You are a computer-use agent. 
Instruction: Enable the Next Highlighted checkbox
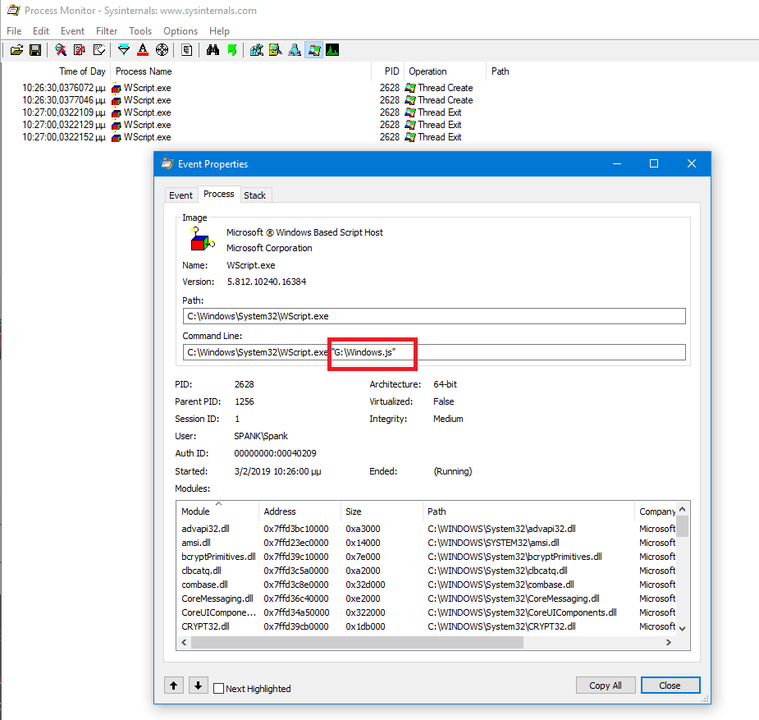tap(219, 689)
